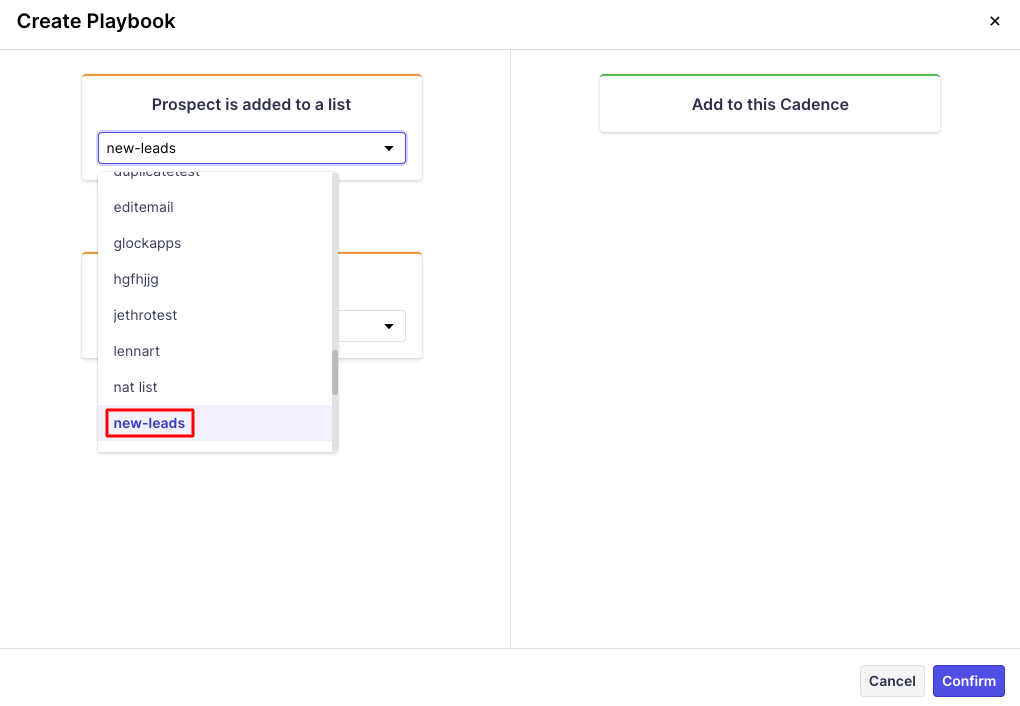The height and width of the screenshot is (706, 1020).
Task: Click the dropdown list scrollbar thumb
Action: 335,372
